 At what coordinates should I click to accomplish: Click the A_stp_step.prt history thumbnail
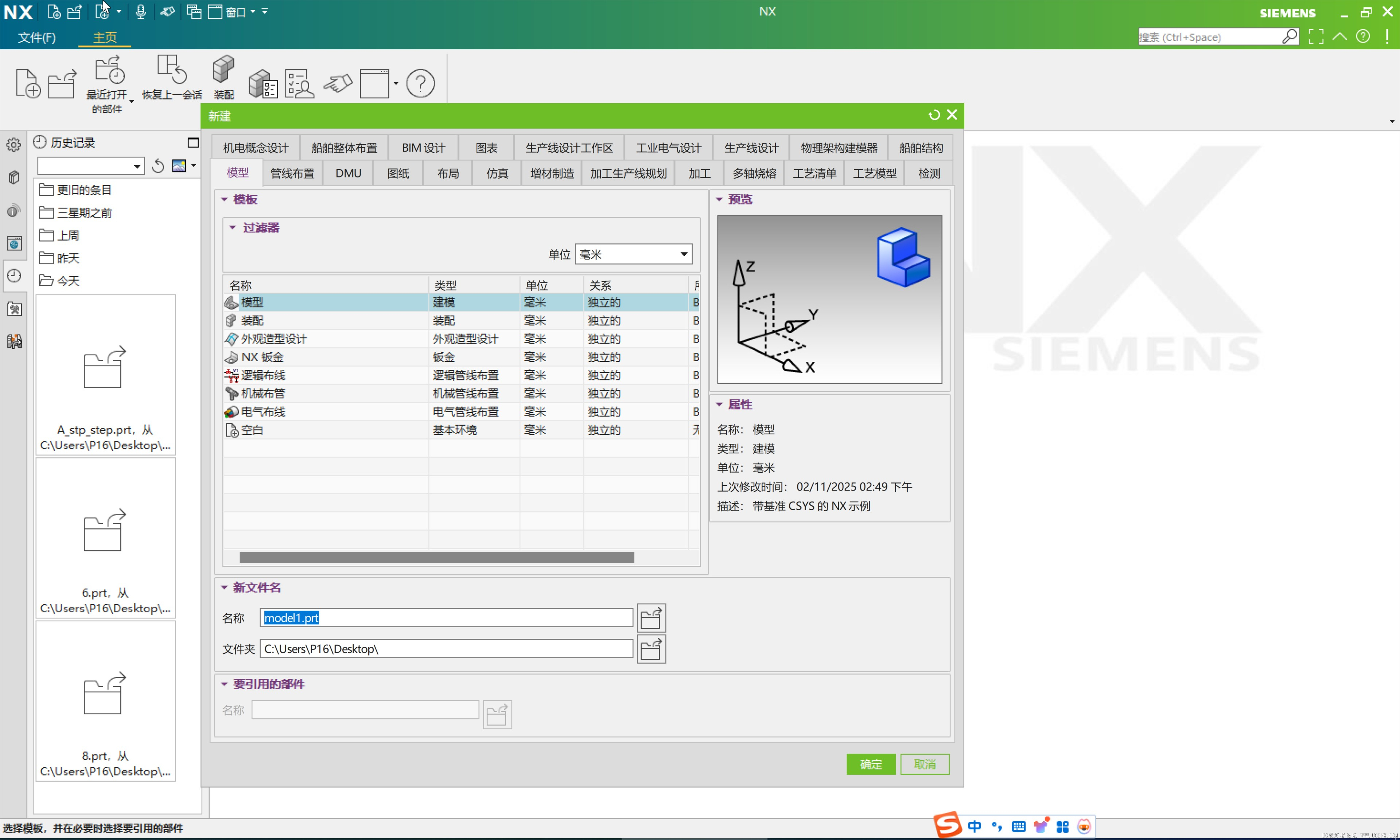click(x=105, y=375)
